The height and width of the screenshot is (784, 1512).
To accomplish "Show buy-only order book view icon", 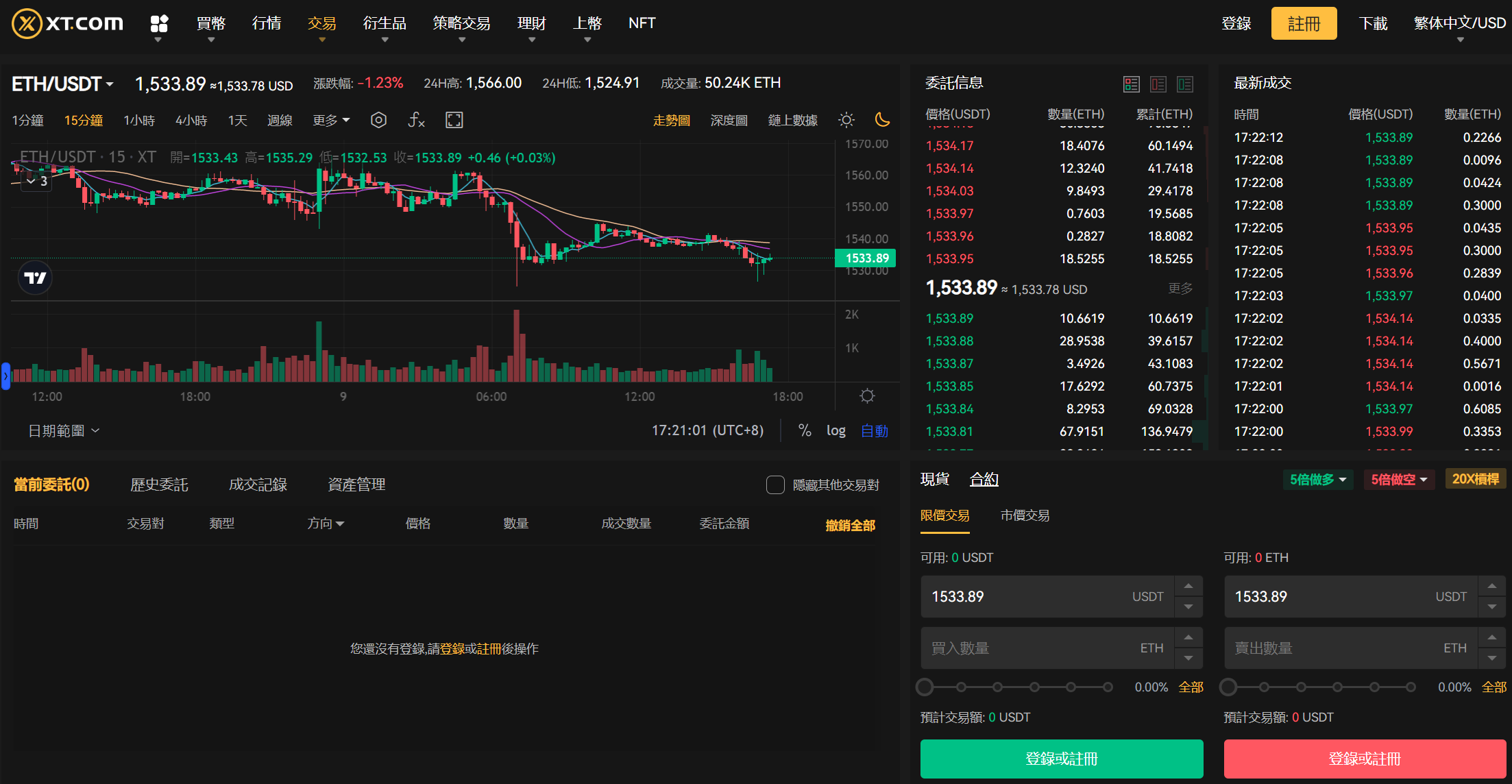I will (x=1185, y=84).
